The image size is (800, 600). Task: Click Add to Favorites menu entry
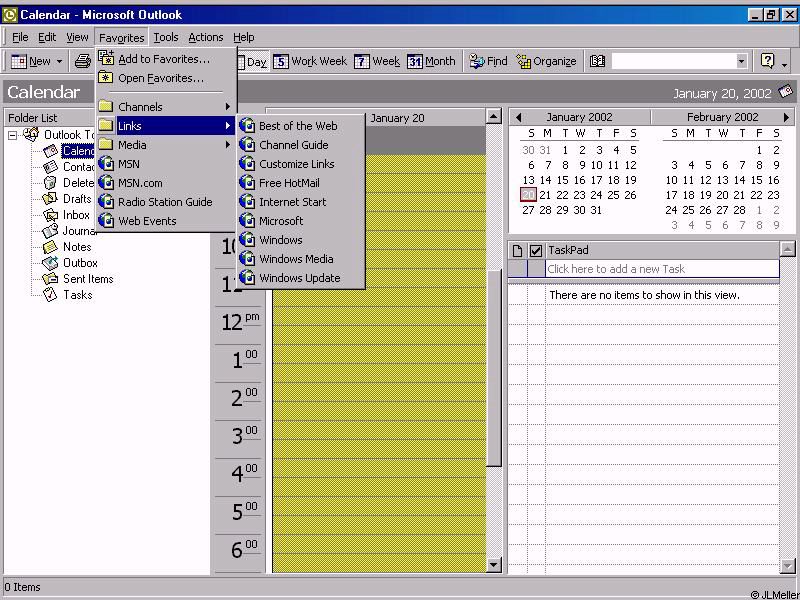tap(163, 59)
